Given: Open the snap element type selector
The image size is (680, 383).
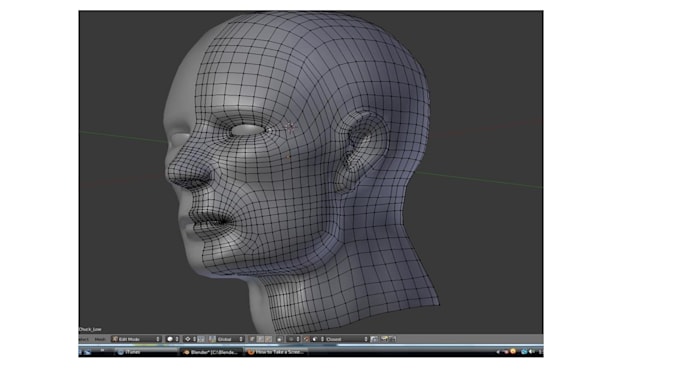Looking at the screenshot, I should tap(317, 339).
